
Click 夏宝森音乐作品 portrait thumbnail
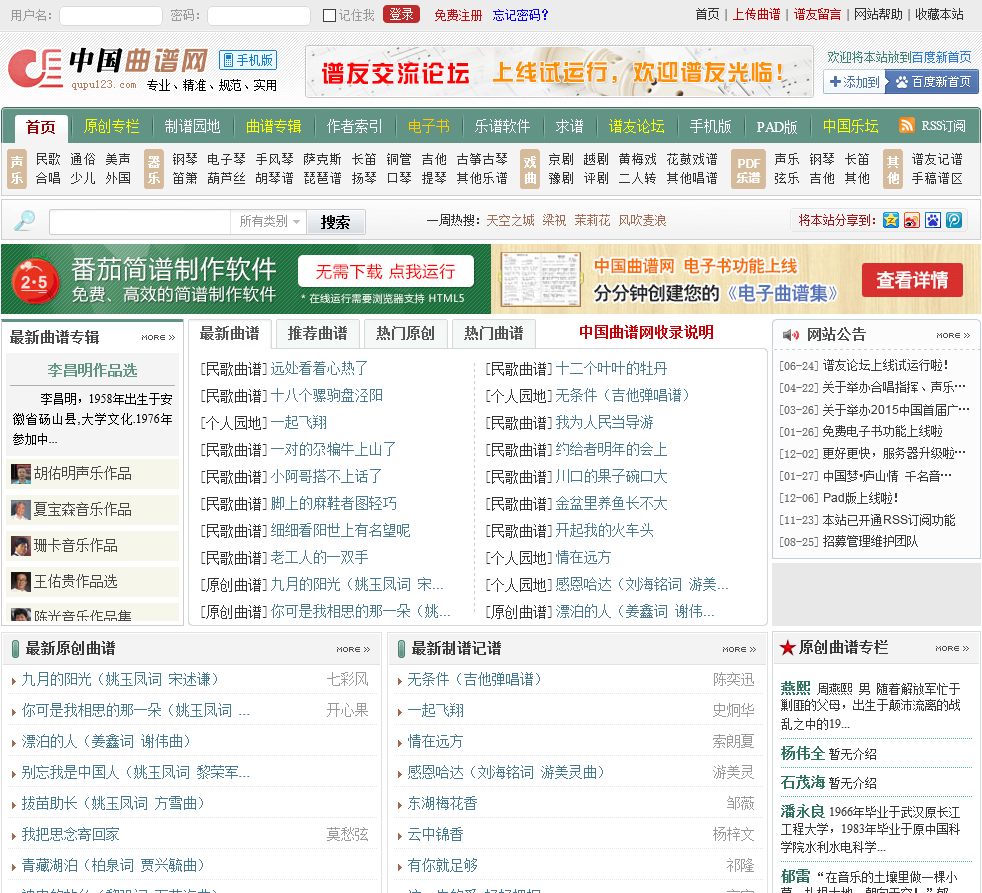[x=21, y=510]
